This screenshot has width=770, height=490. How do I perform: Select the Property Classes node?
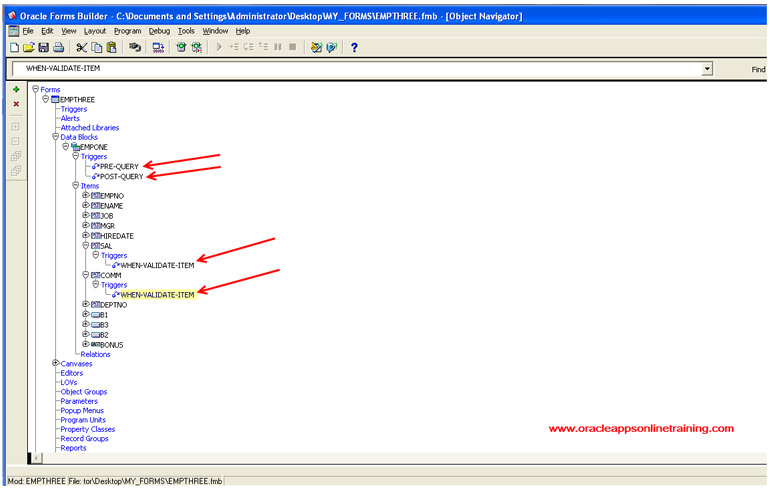pyautogui.click(x=88, y=430)
